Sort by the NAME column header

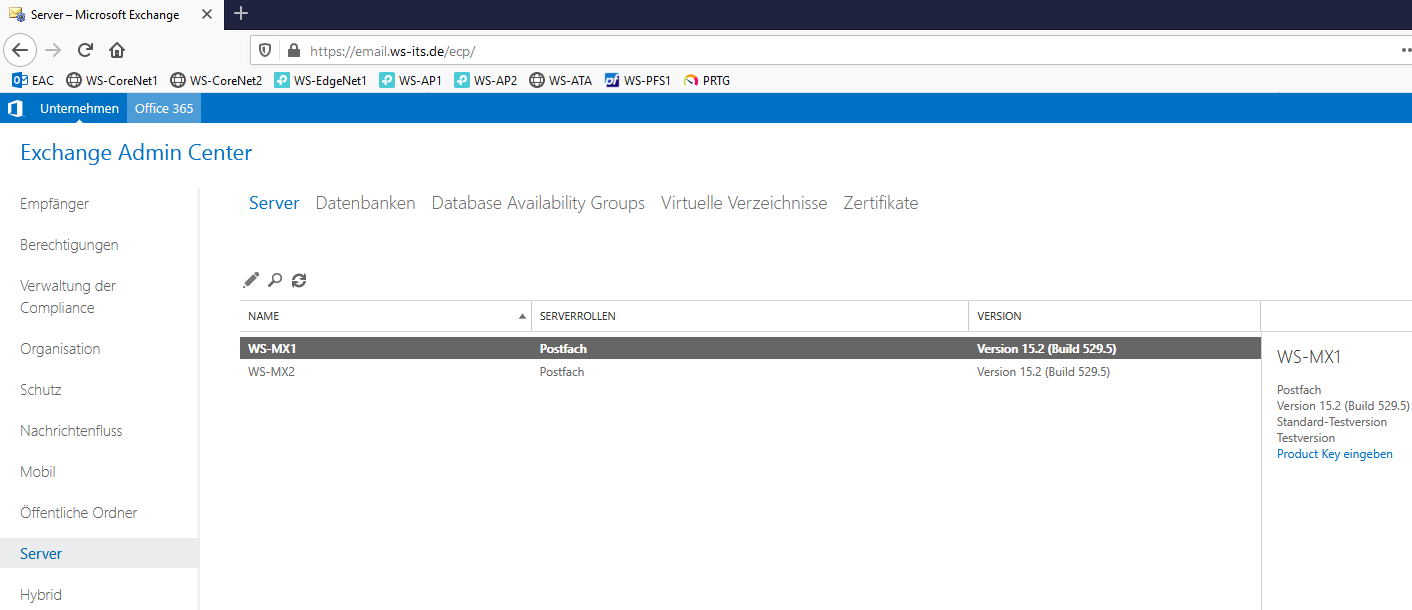click(x=385, y=316)
